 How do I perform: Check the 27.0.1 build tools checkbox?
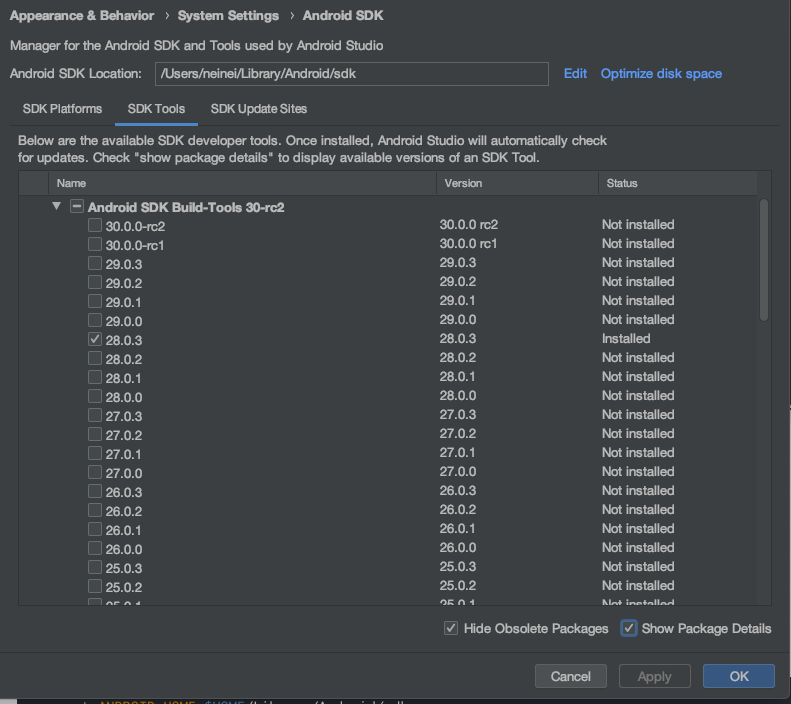pyautogui.click(x=95, y=453)
